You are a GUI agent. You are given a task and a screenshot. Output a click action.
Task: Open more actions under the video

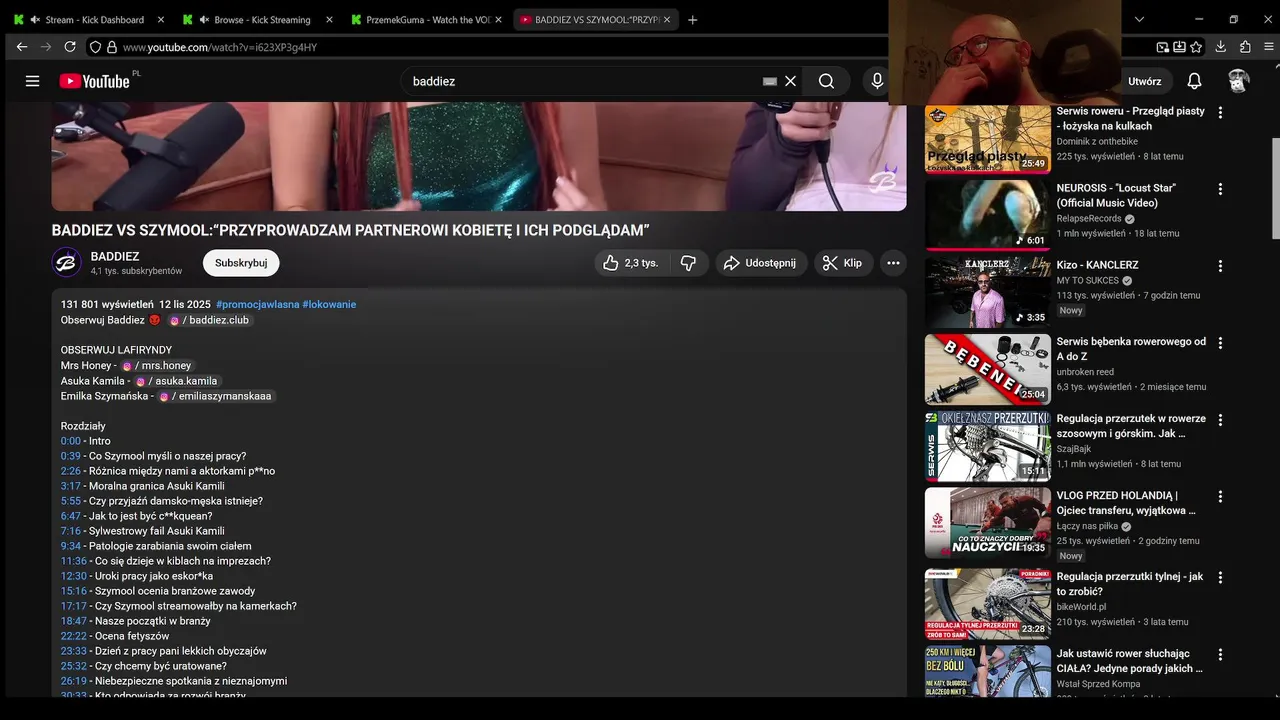pyautogui.click(x=893, y=263)
